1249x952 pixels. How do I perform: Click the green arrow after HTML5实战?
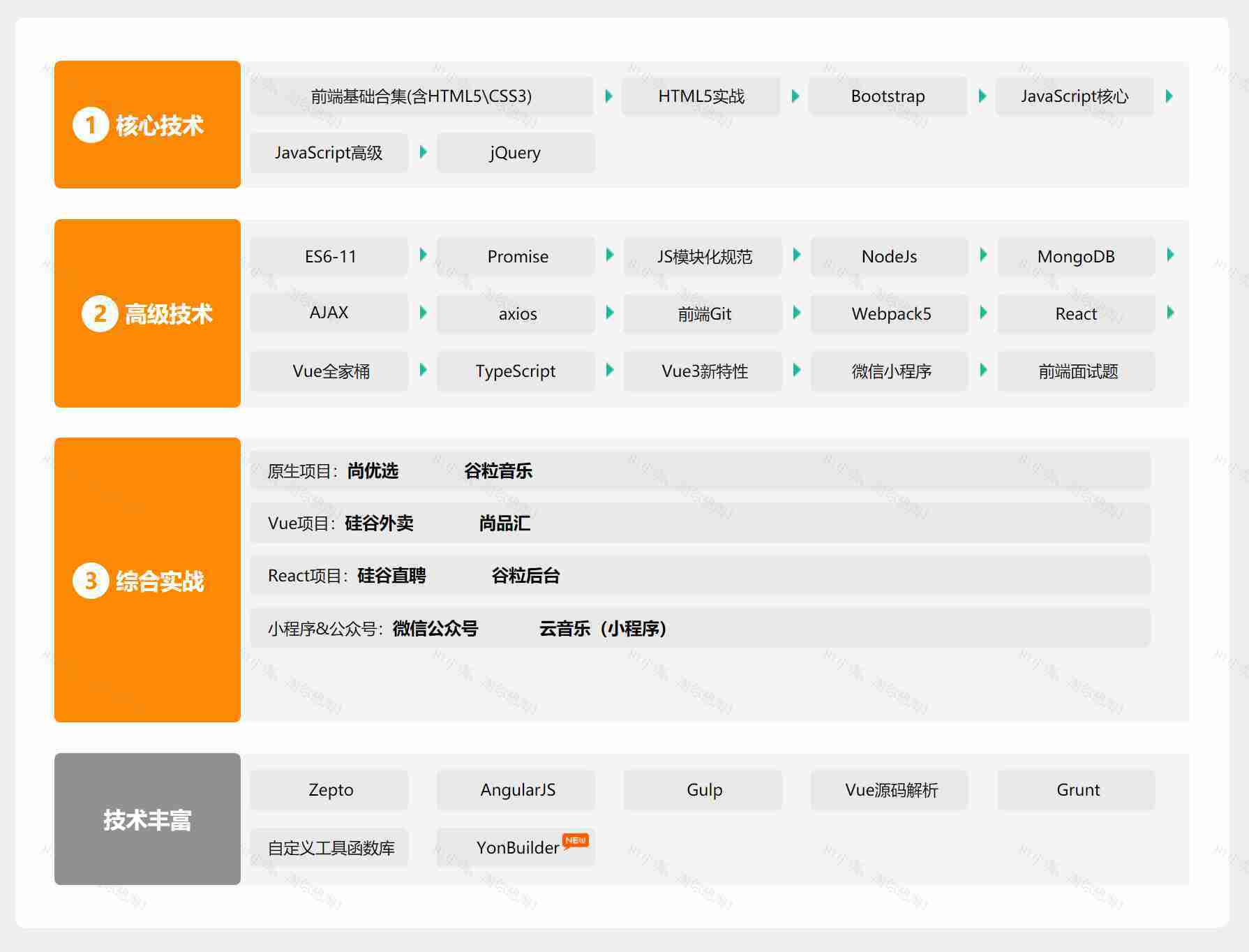(795, 96)
